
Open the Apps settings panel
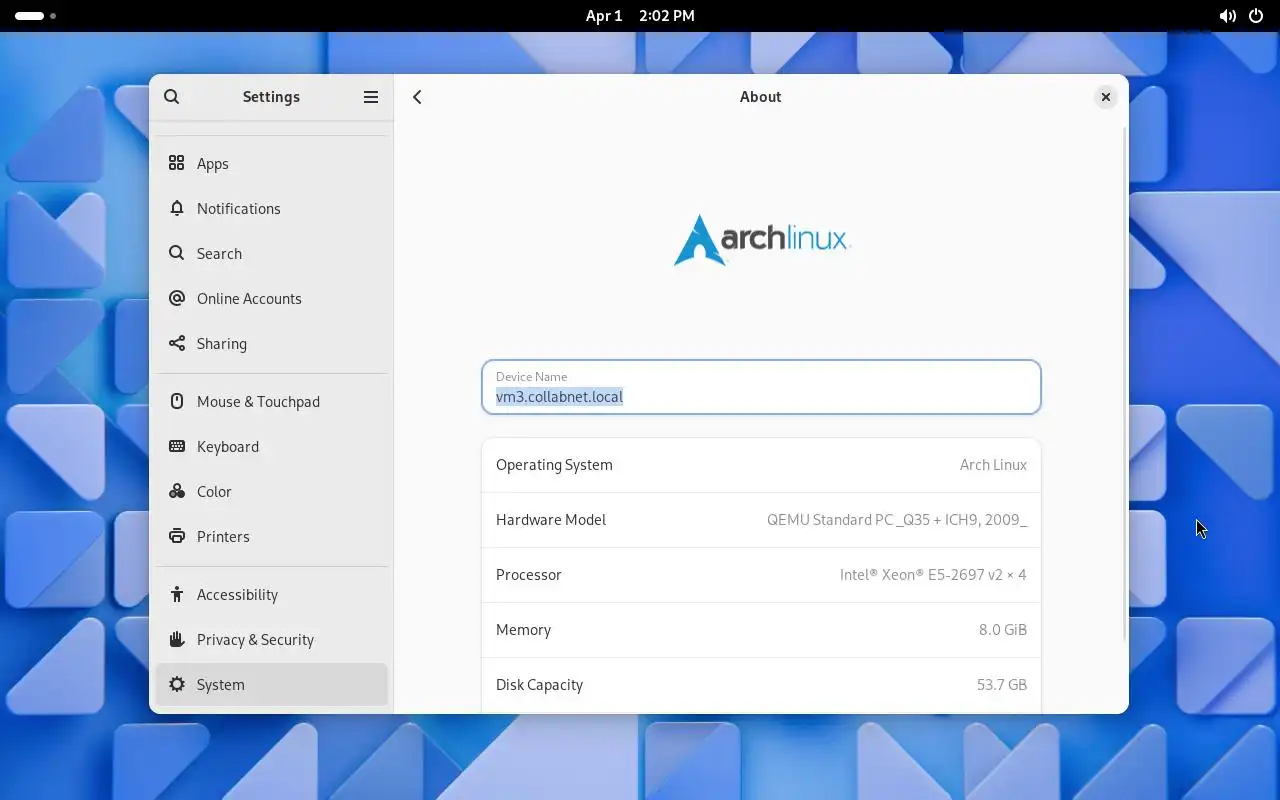click(x=271, y=163)
